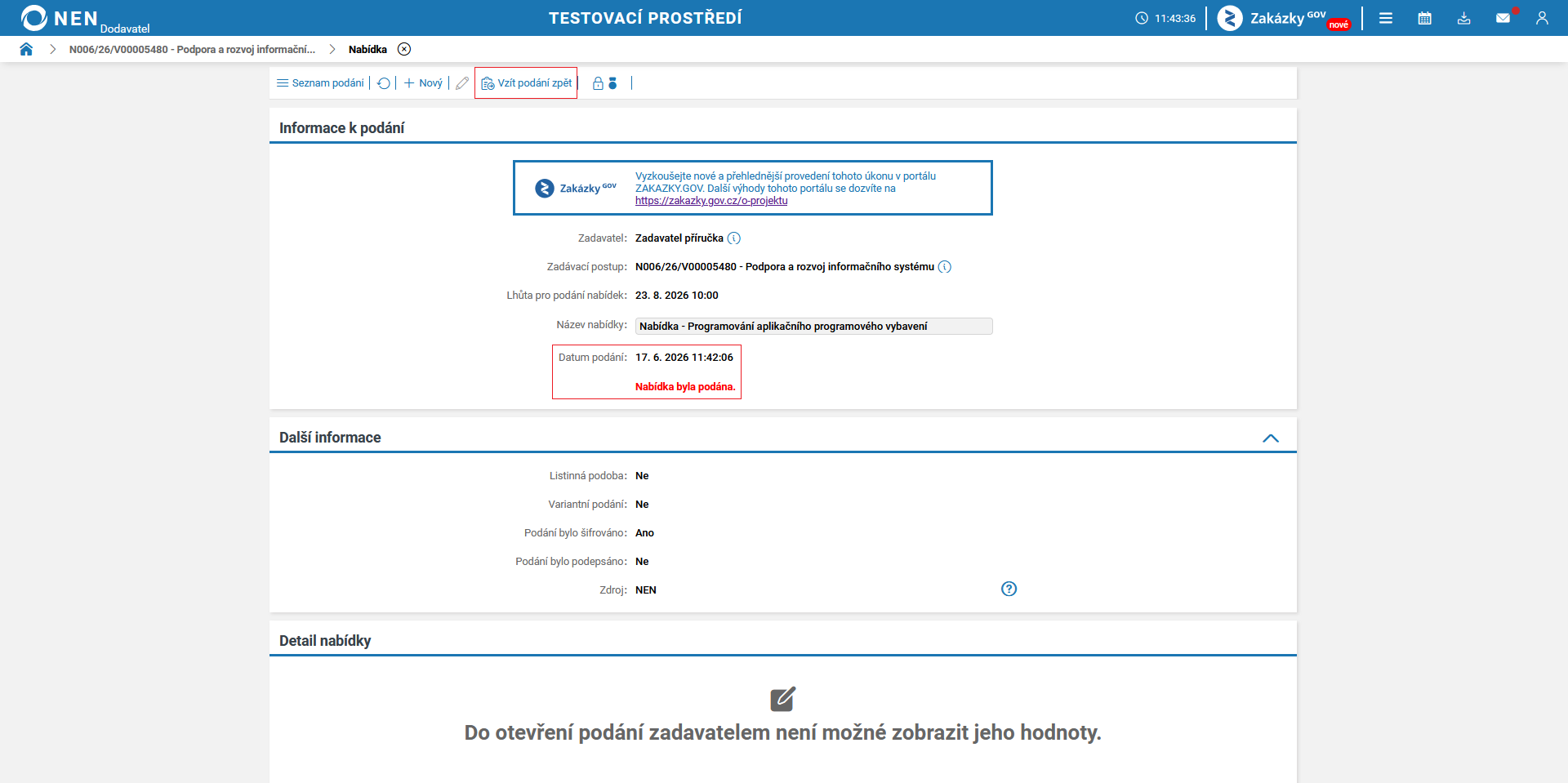Image resolution: width=1568 pixels, height=783 pixels.
Task: Close the Nabídka breadcrumb tab with X
Action: (x=404, y=49)
